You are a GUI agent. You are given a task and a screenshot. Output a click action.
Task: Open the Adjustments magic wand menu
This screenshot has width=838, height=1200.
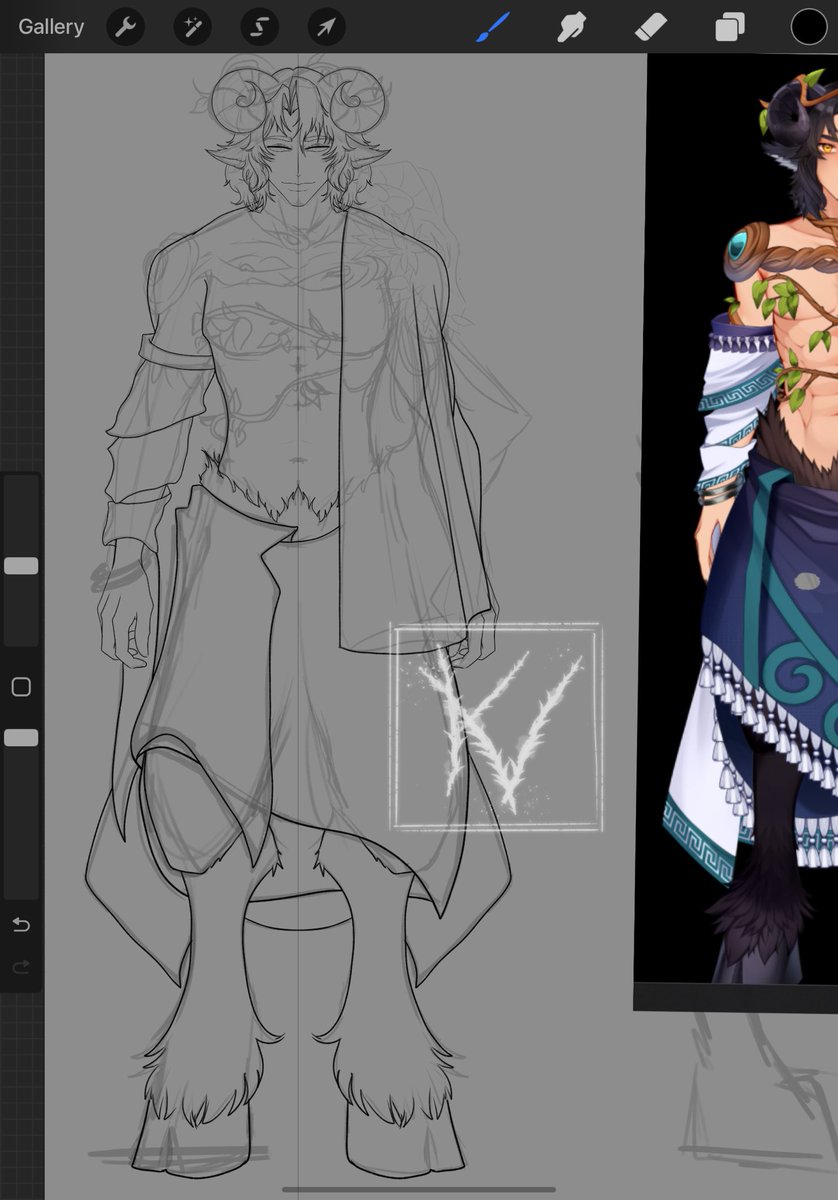point(192,27)
